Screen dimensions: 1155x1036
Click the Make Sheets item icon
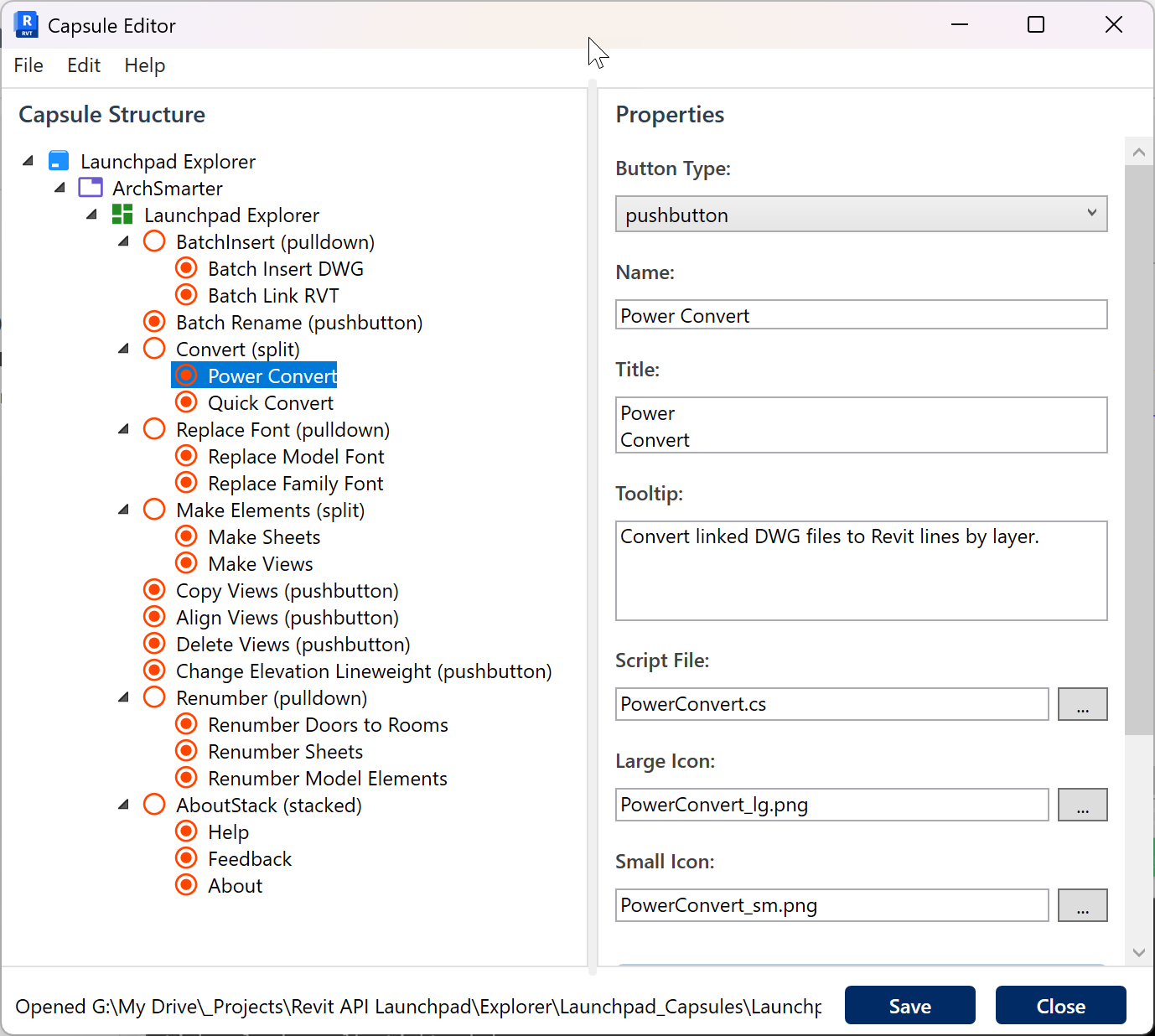[186, 536]
